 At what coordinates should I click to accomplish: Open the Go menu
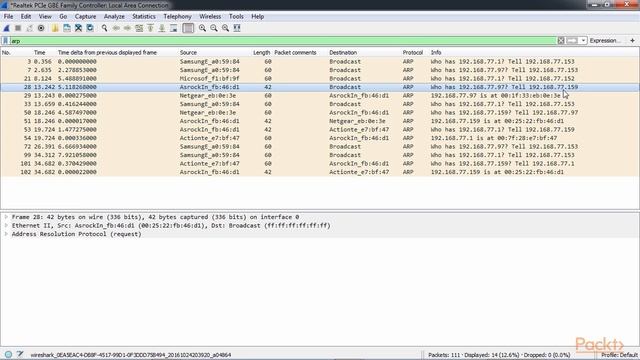tap(63, 16)
